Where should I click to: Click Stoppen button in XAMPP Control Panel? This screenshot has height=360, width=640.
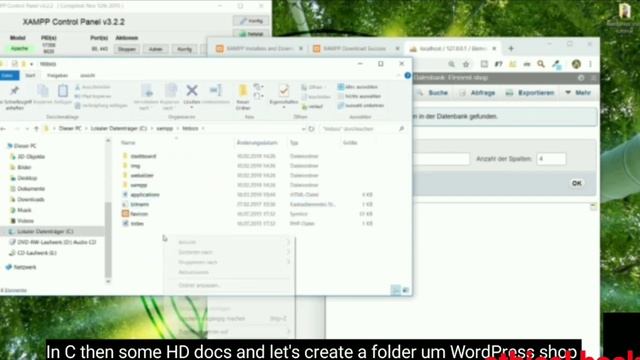pos(127,49)
